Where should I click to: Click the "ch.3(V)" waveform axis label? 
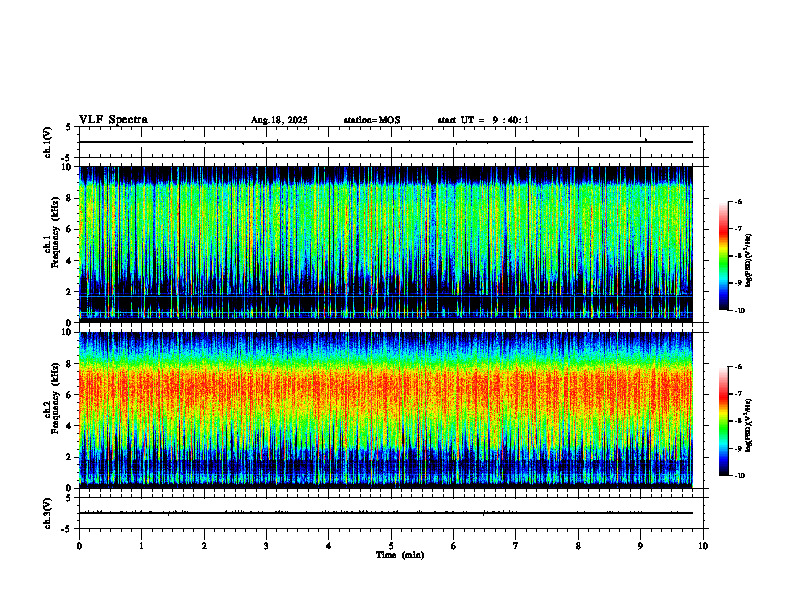pos(48,513)
